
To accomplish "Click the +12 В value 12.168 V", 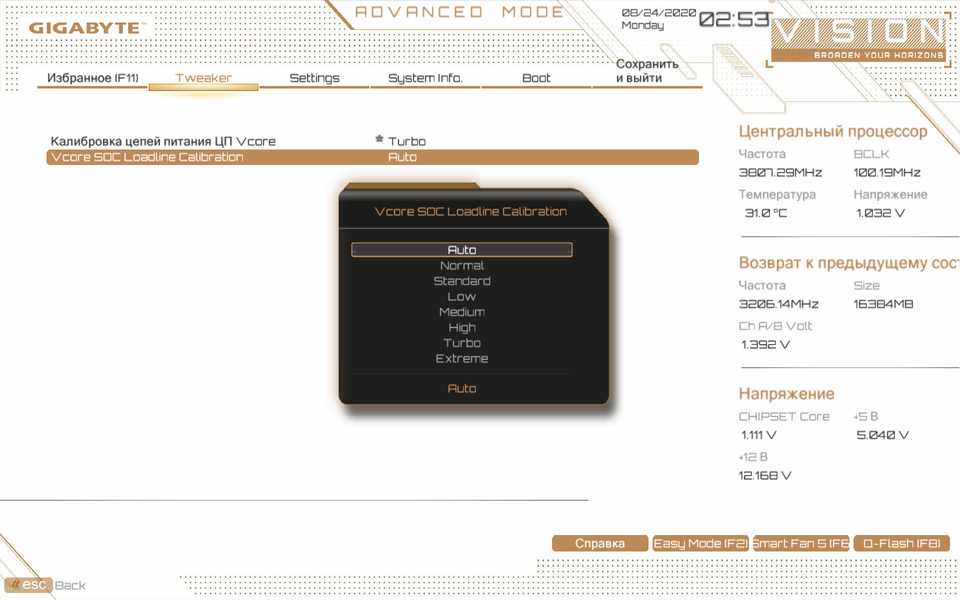I will (765, 476).
